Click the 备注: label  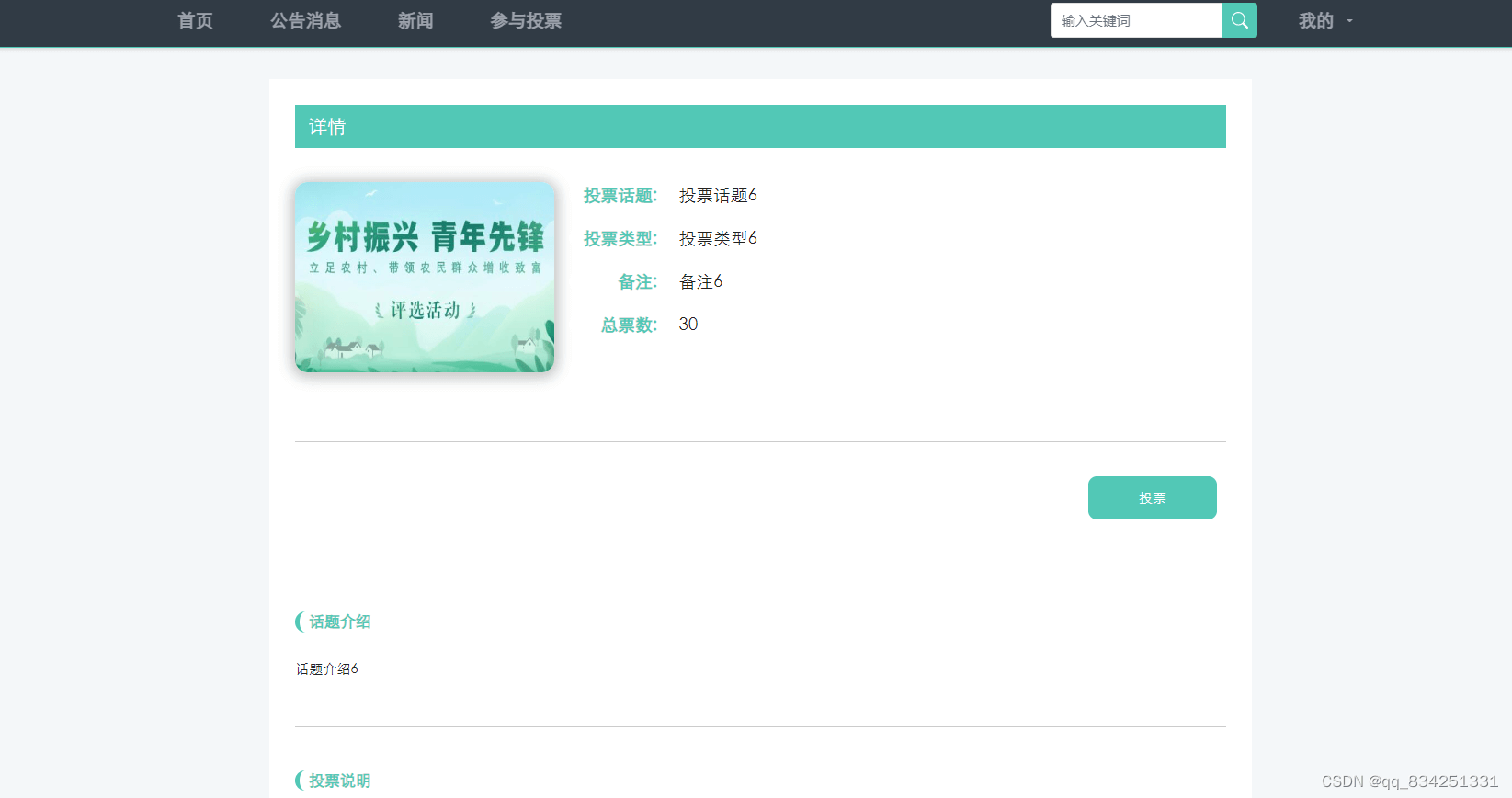click(x=638, y=282)
